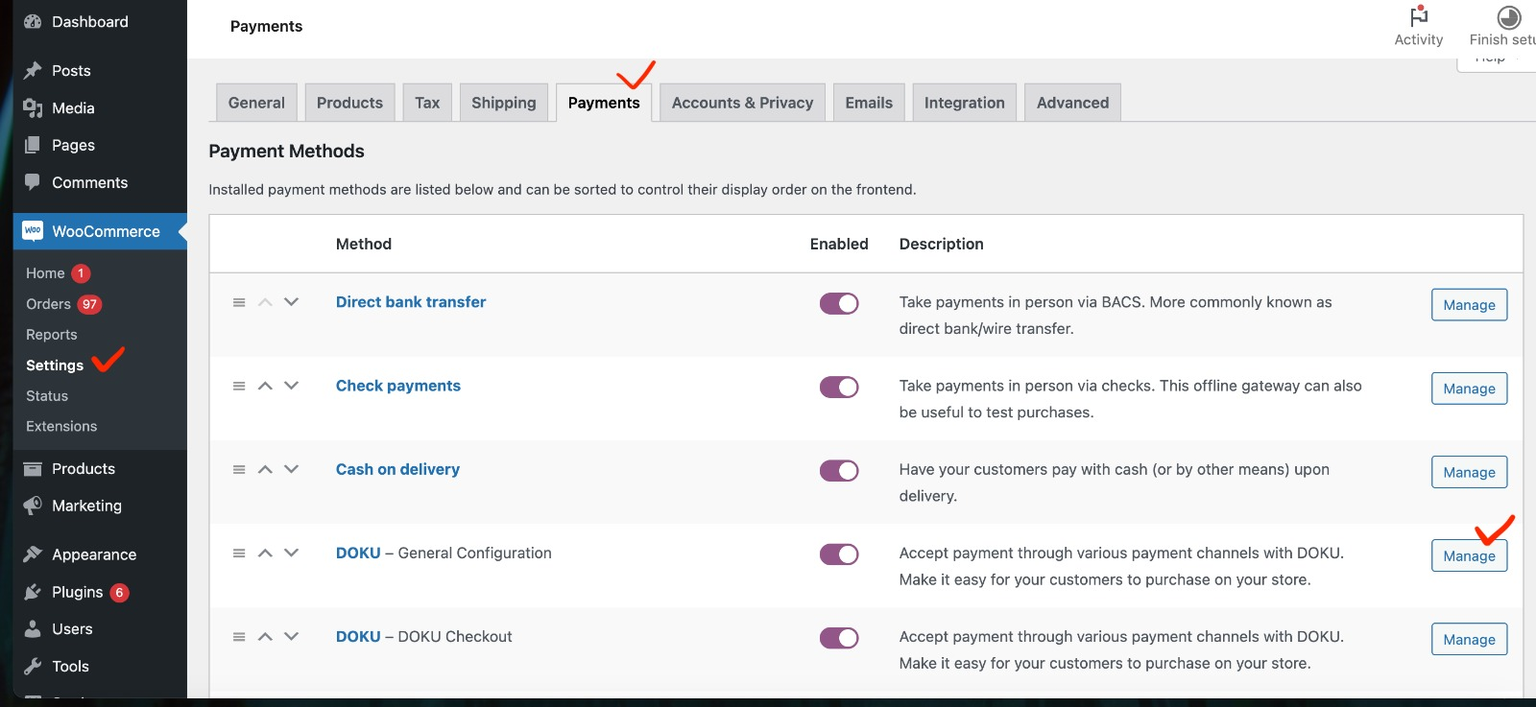
Task: Click the Pages icon in sidebar
Action: [33, 145]
